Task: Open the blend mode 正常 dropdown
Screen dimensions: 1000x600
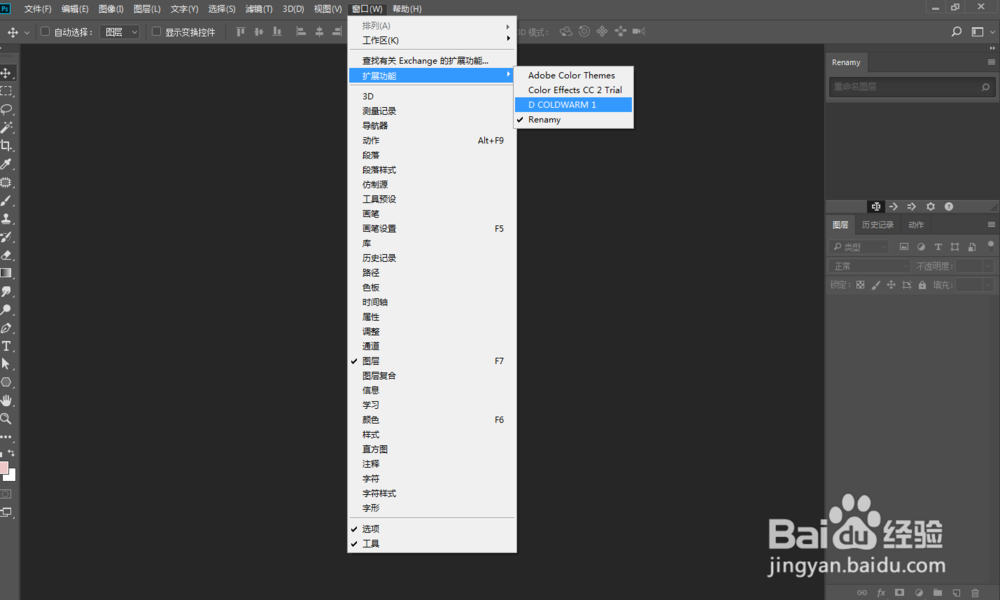Action: click(x=870, y=266)
